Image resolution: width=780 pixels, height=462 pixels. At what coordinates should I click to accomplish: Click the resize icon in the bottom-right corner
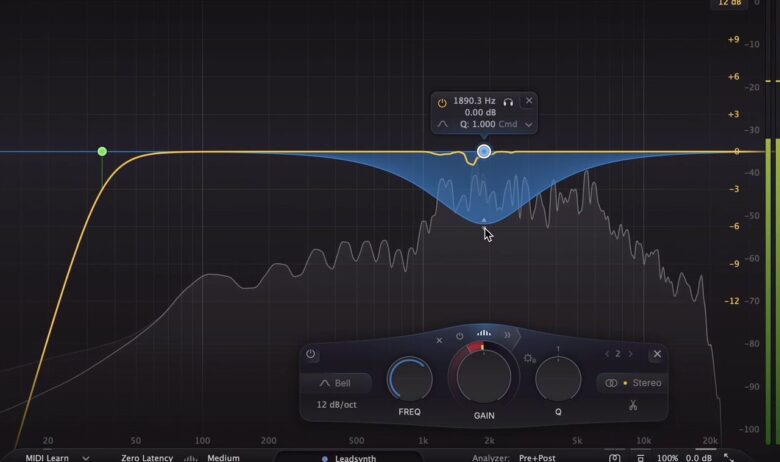(756, 457)
